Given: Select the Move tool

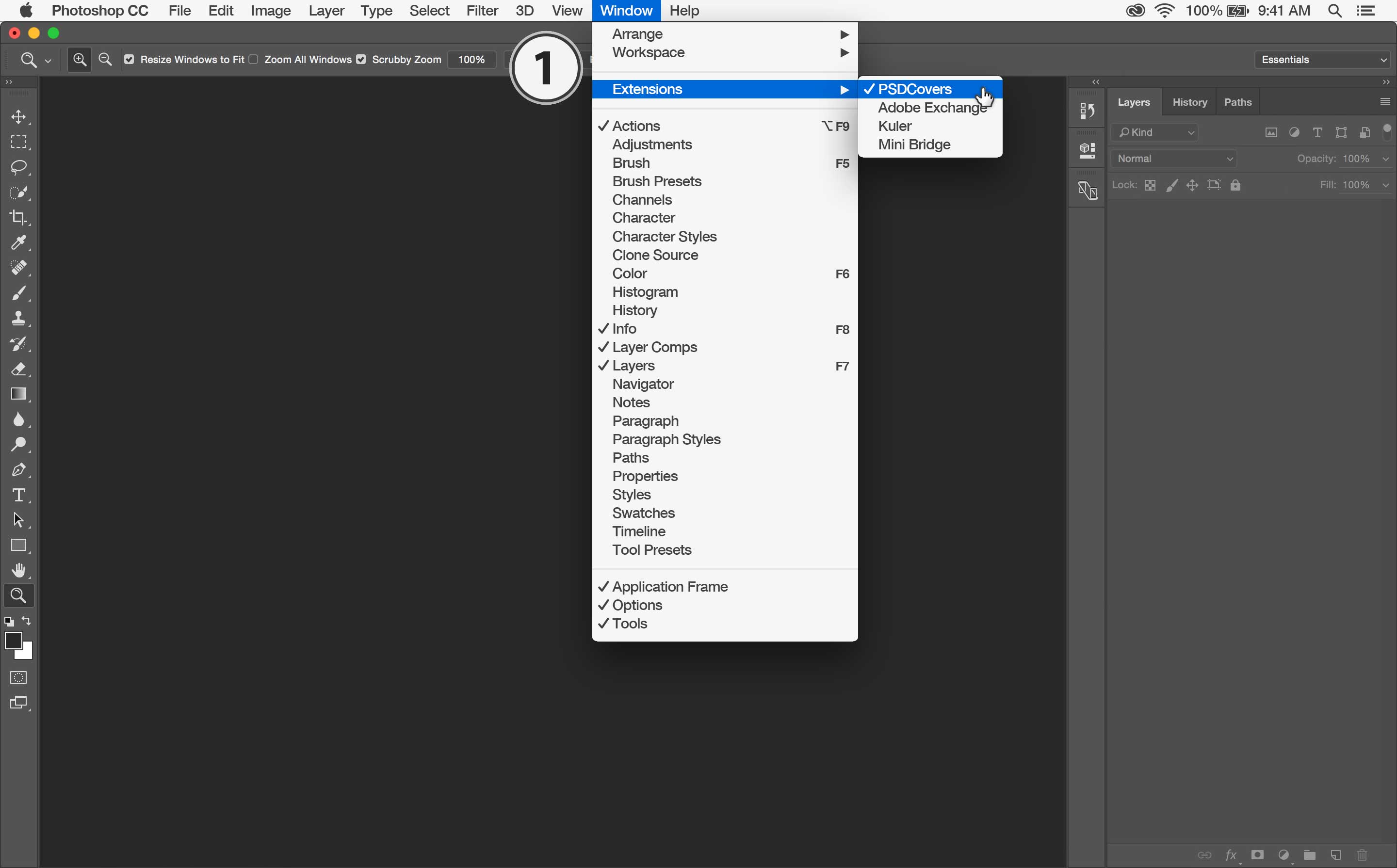Looking at the screenshot, I should [18, 117].
